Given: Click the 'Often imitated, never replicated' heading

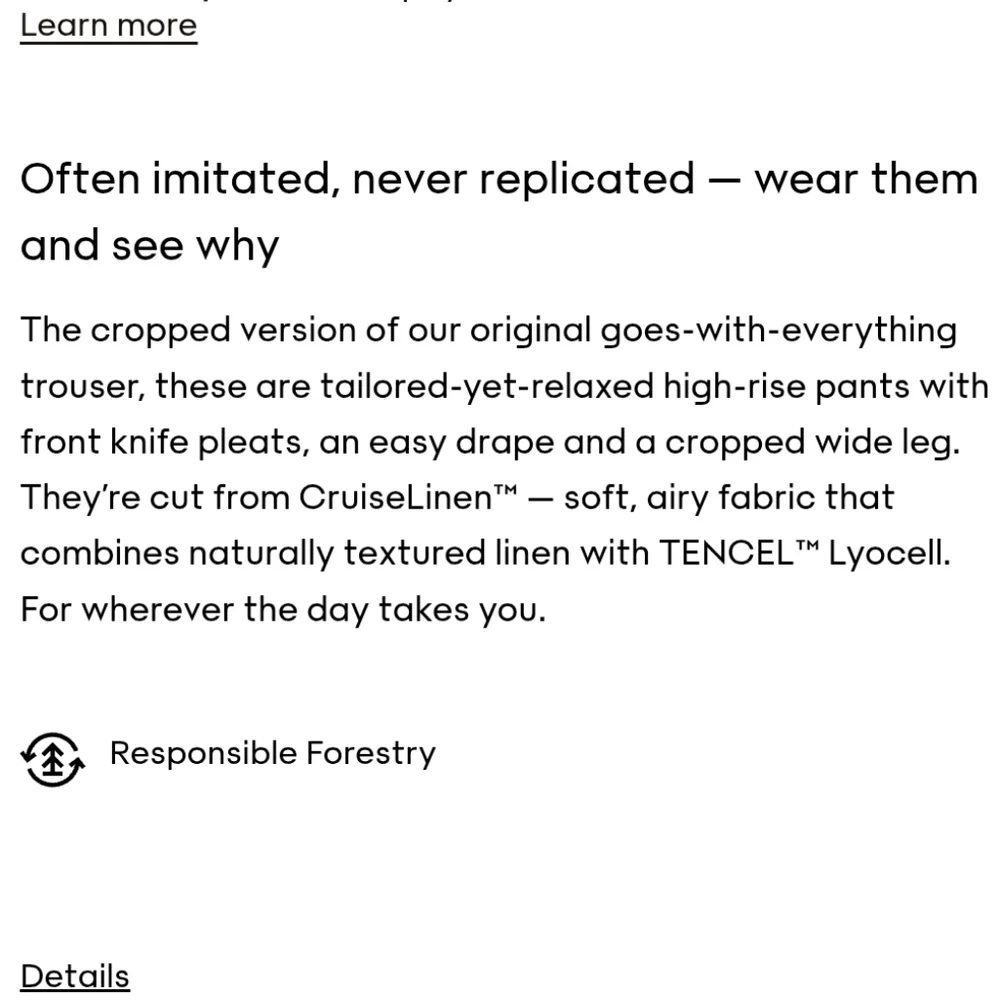Looking at the screenshot, I should (358, 179).
